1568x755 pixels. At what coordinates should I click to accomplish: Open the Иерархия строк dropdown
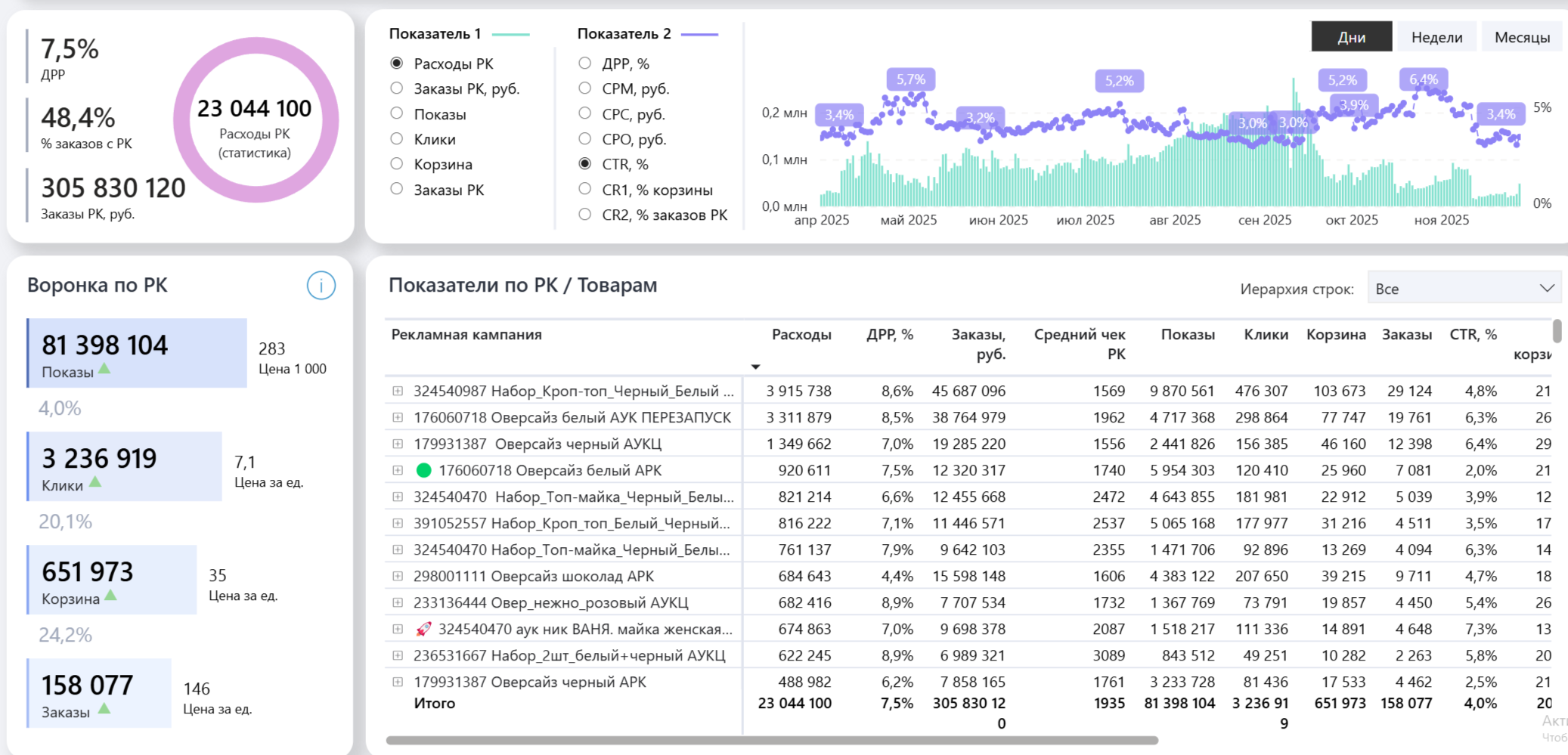(x=1464, y=289)
